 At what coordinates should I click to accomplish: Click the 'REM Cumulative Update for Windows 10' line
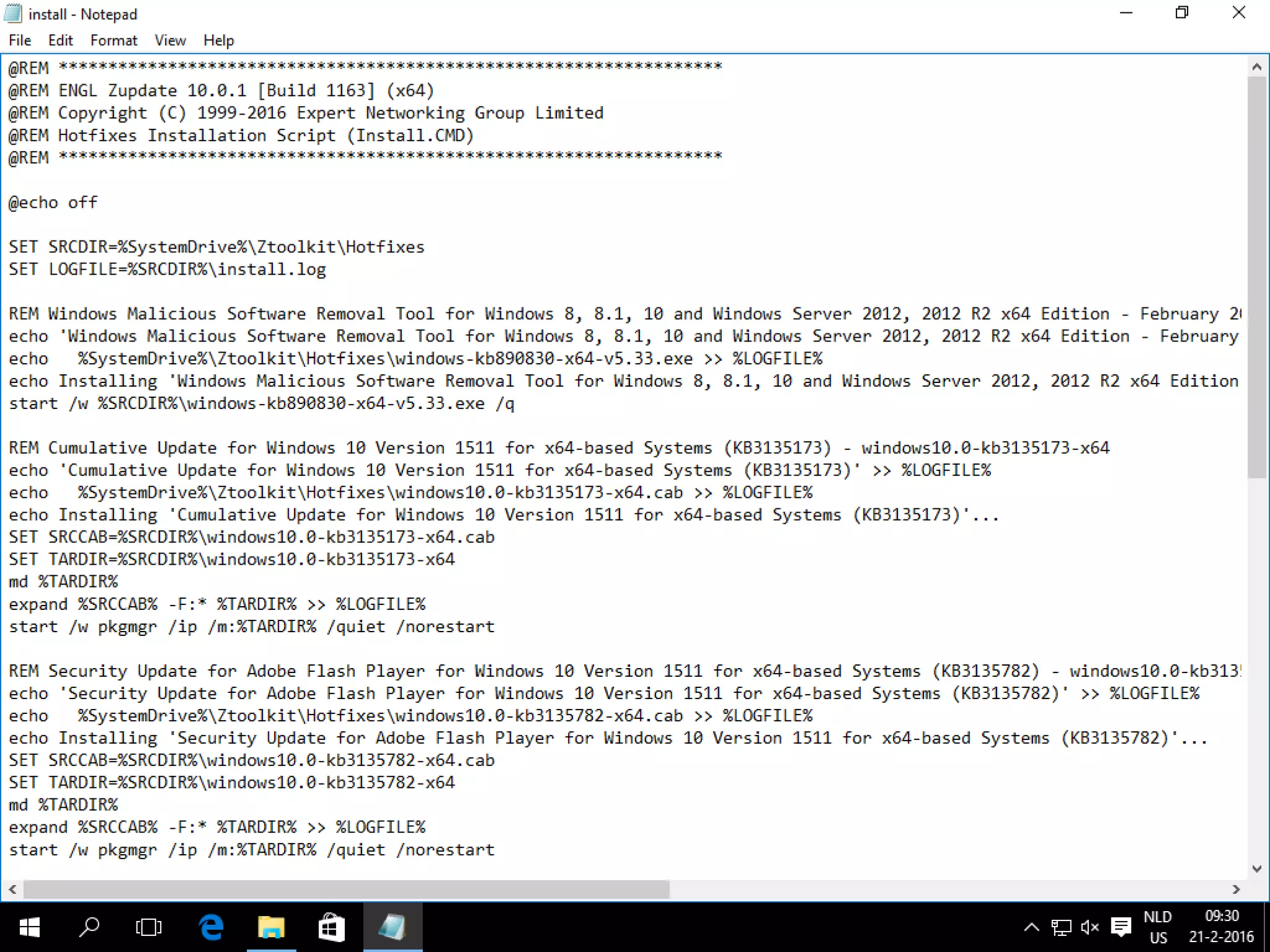(559, 448)
